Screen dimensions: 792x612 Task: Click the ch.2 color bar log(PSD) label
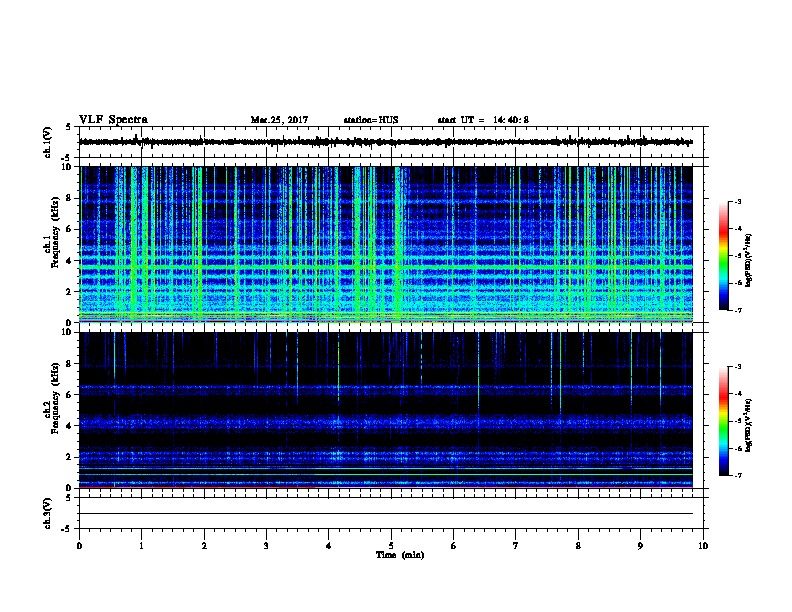[749, 425]
